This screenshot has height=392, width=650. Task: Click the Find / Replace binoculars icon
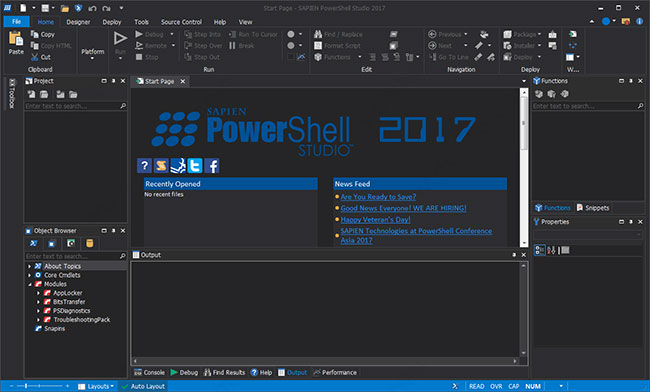tap(318, 34)
